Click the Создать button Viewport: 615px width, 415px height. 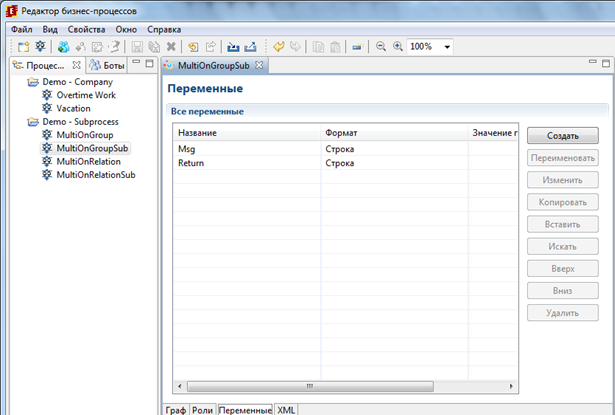click(562, 136)
